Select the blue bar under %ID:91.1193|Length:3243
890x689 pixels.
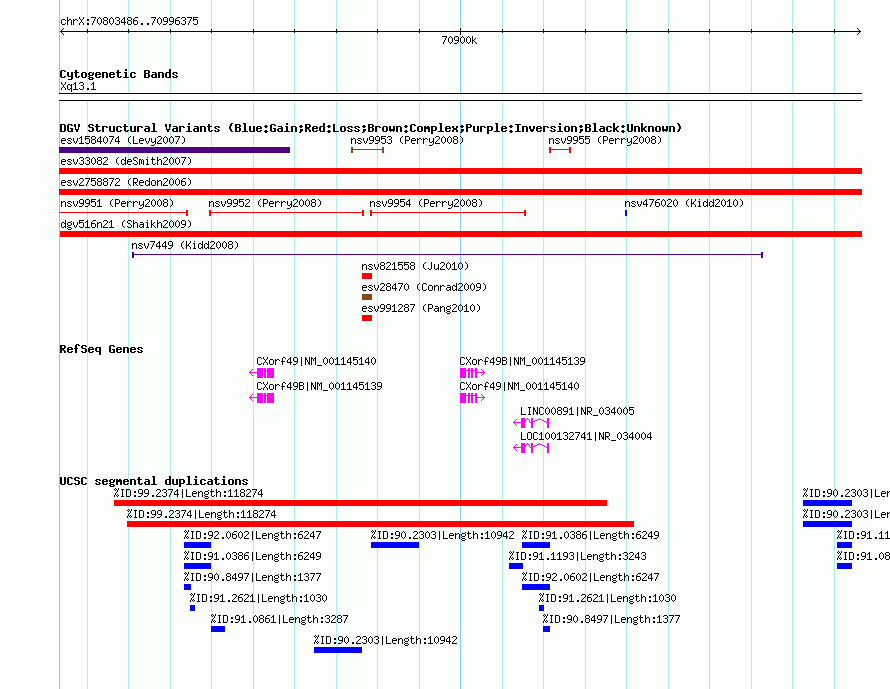point(516,566)
